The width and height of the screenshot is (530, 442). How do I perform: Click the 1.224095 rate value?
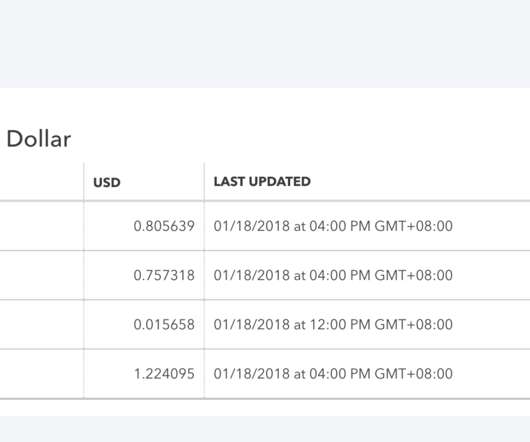[x=164, y=374]
